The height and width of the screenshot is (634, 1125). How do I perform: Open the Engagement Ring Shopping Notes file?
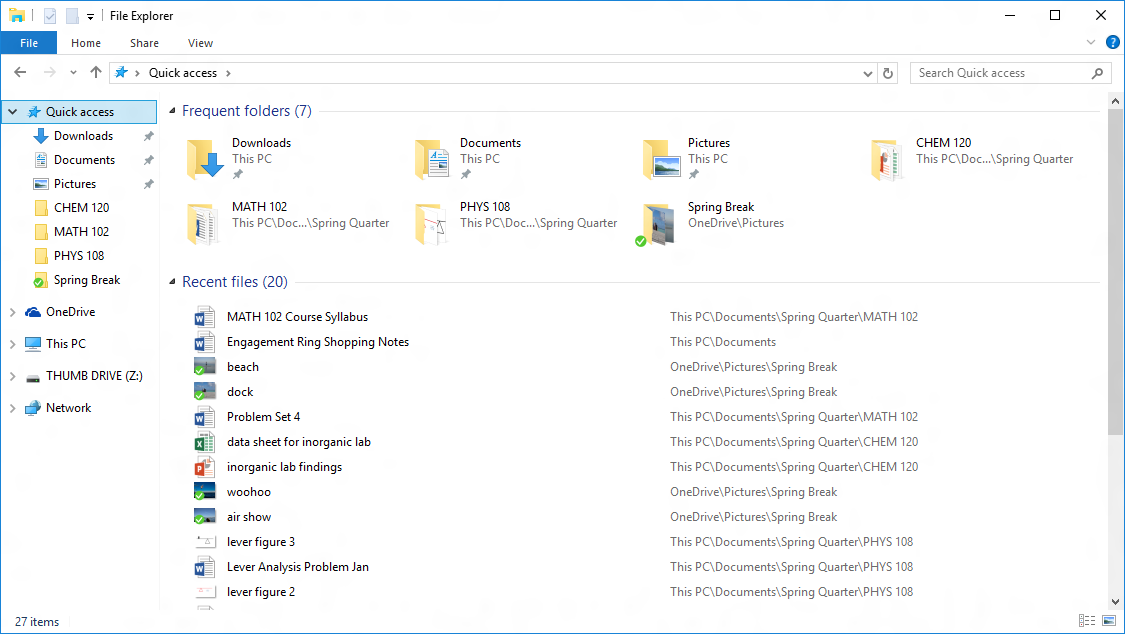click(x=317, y=341)
